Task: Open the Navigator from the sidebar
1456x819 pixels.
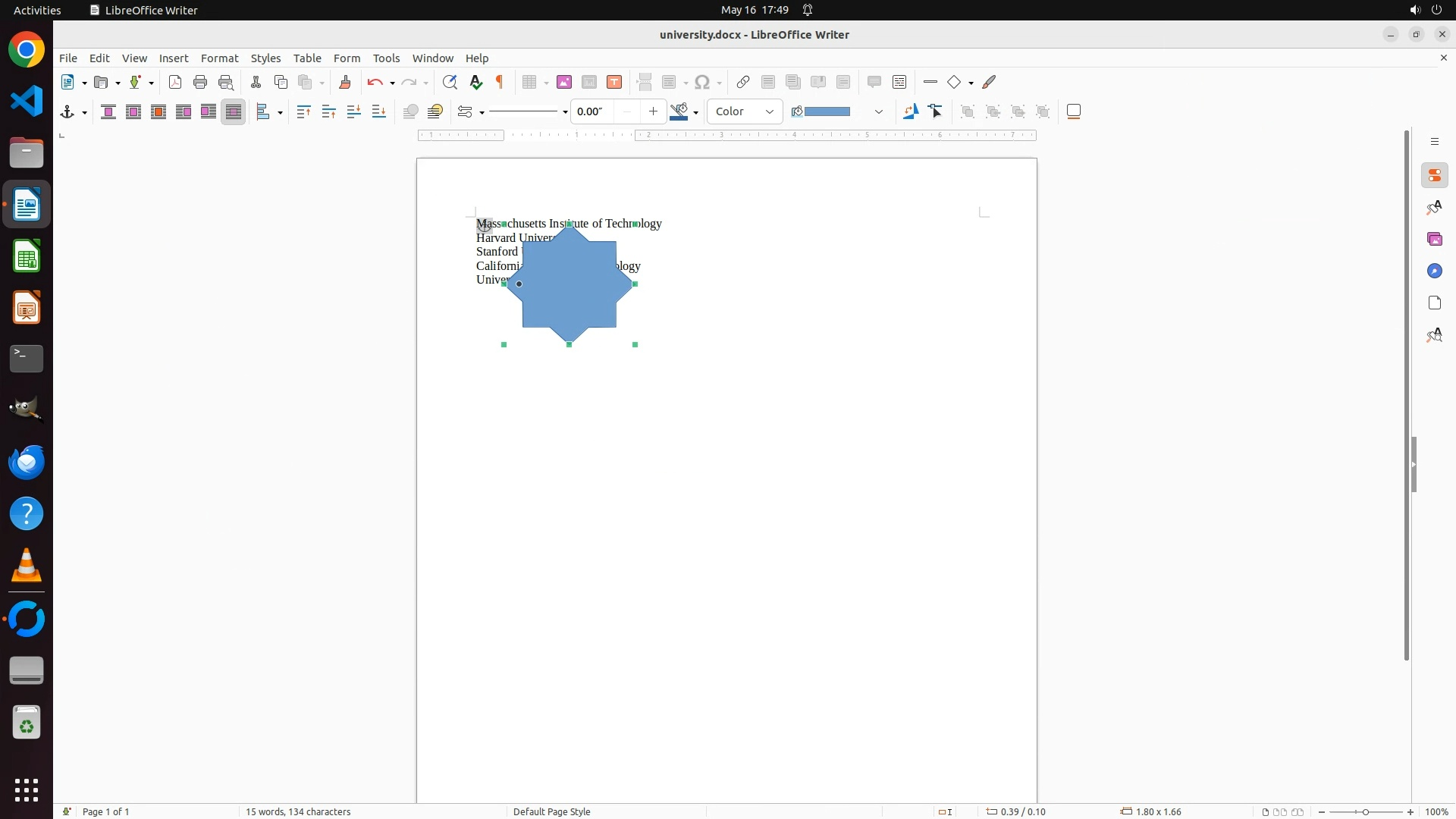Action: coord(1435,271)
